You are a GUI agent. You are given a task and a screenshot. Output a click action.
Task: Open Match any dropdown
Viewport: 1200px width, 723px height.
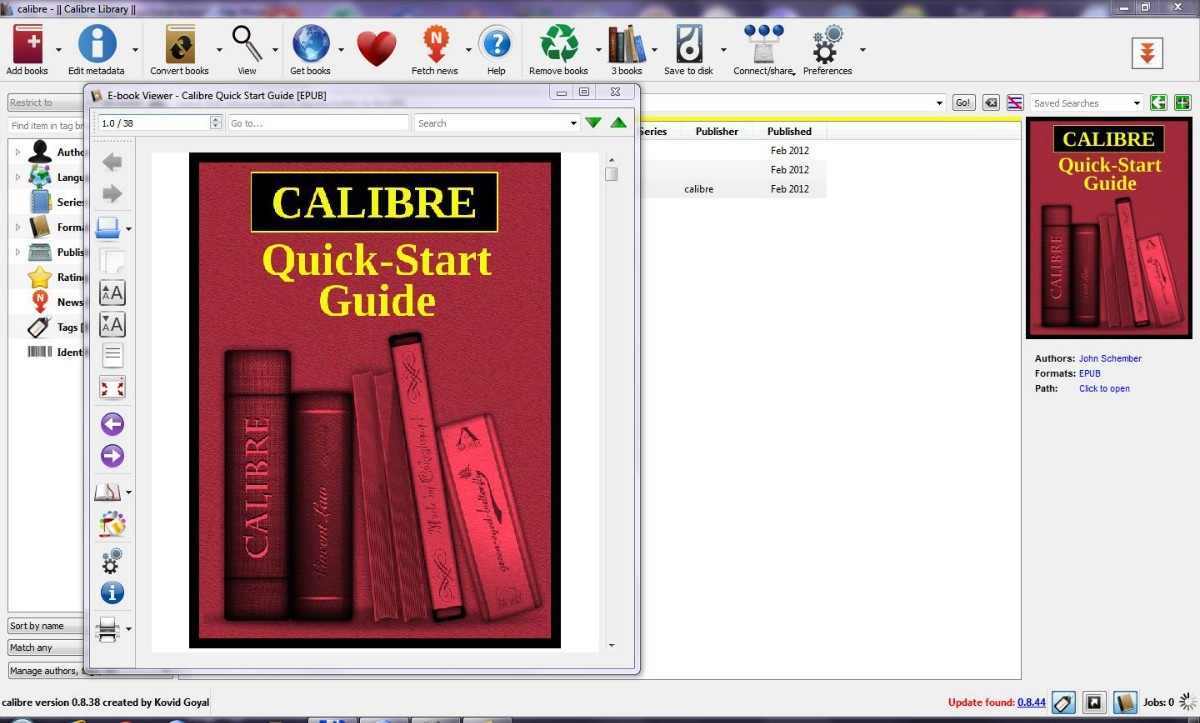[46, 648]
